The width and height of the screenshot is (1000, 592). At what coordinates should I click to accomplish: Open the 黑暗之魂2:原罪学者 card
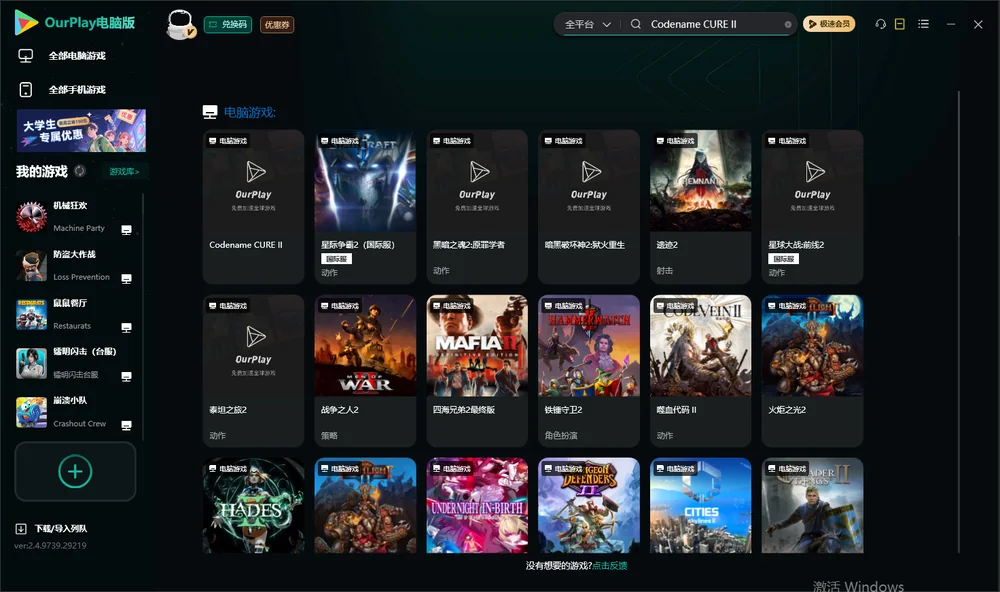click(477, 207)
